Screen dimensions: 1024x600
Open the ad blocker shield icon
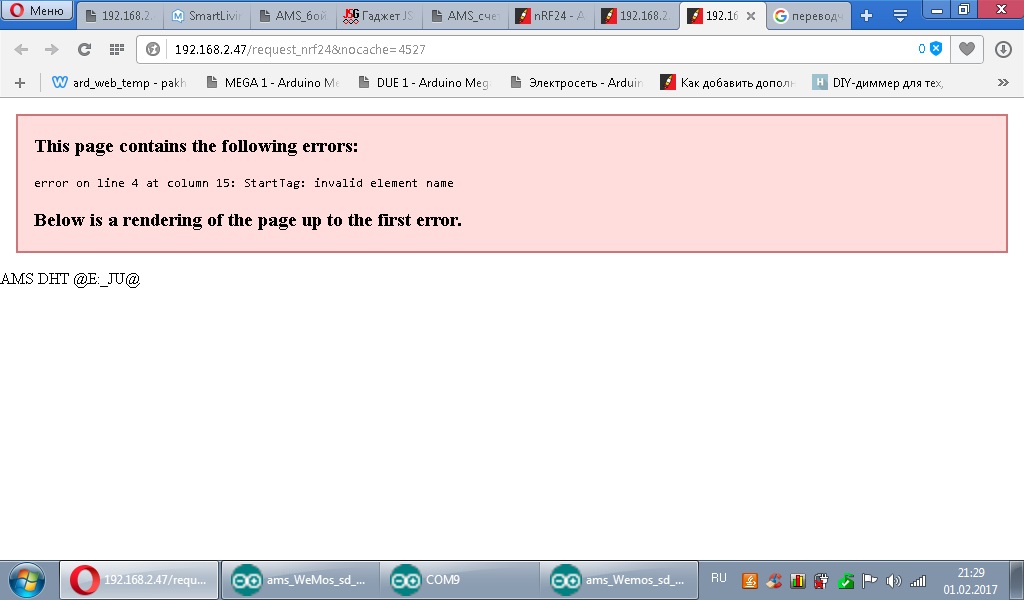click(x=936, y=49)
